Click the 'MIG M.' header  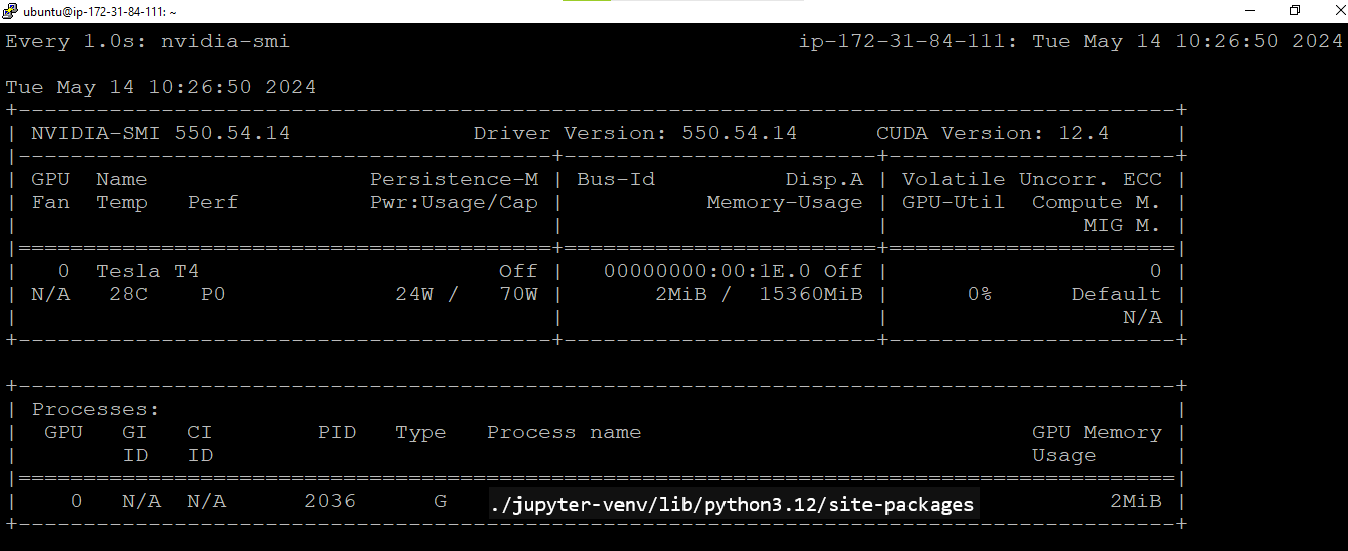tap(1123, 225)
